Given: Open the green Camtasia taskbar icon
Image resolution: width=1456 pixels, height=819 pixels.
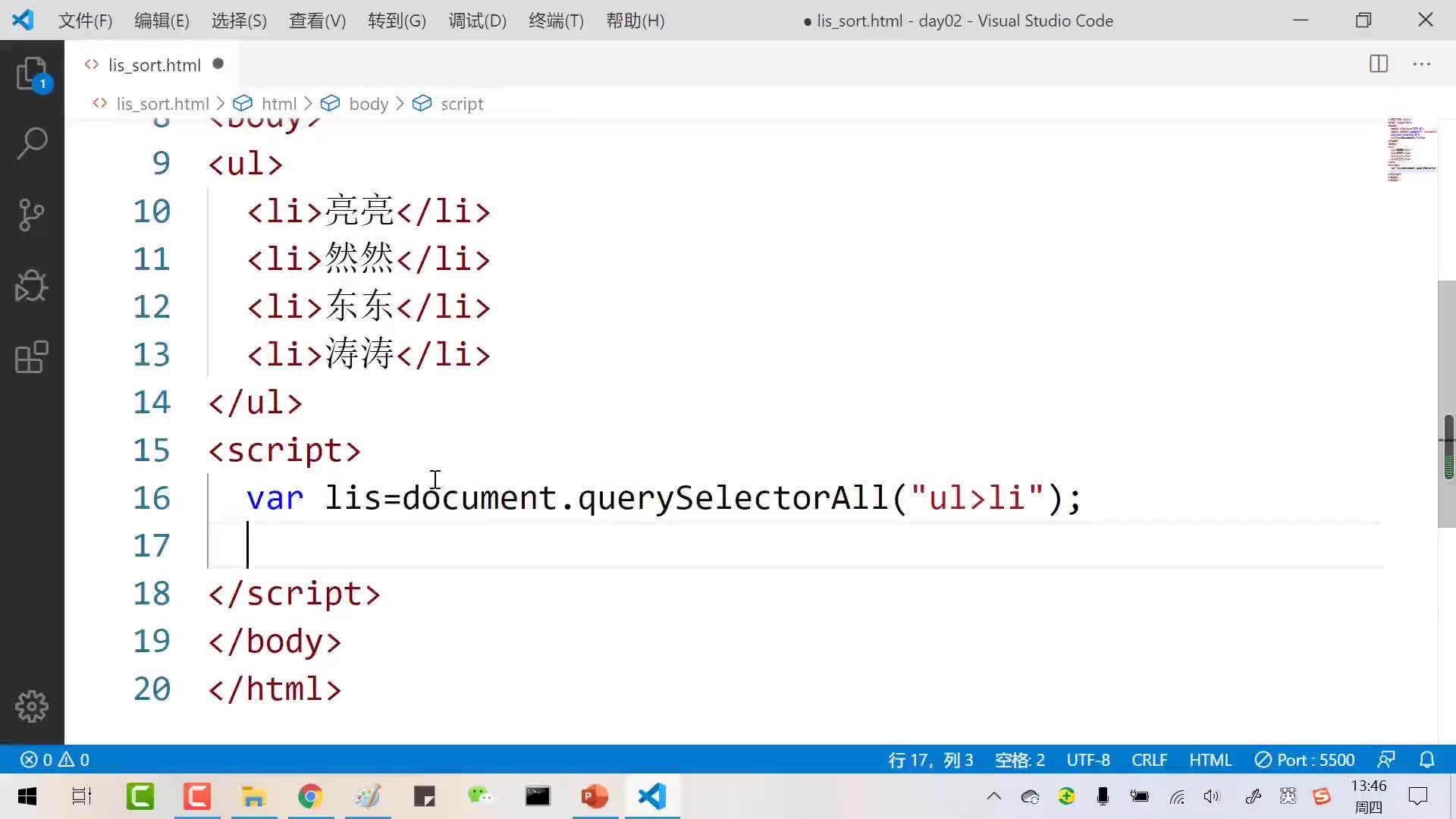Looking at the screenshot, I should tap(140, 796).
